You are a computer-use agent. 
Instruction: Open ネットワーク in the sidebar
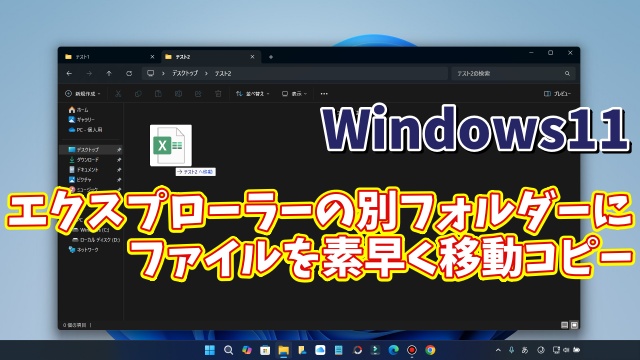[84, 250]
